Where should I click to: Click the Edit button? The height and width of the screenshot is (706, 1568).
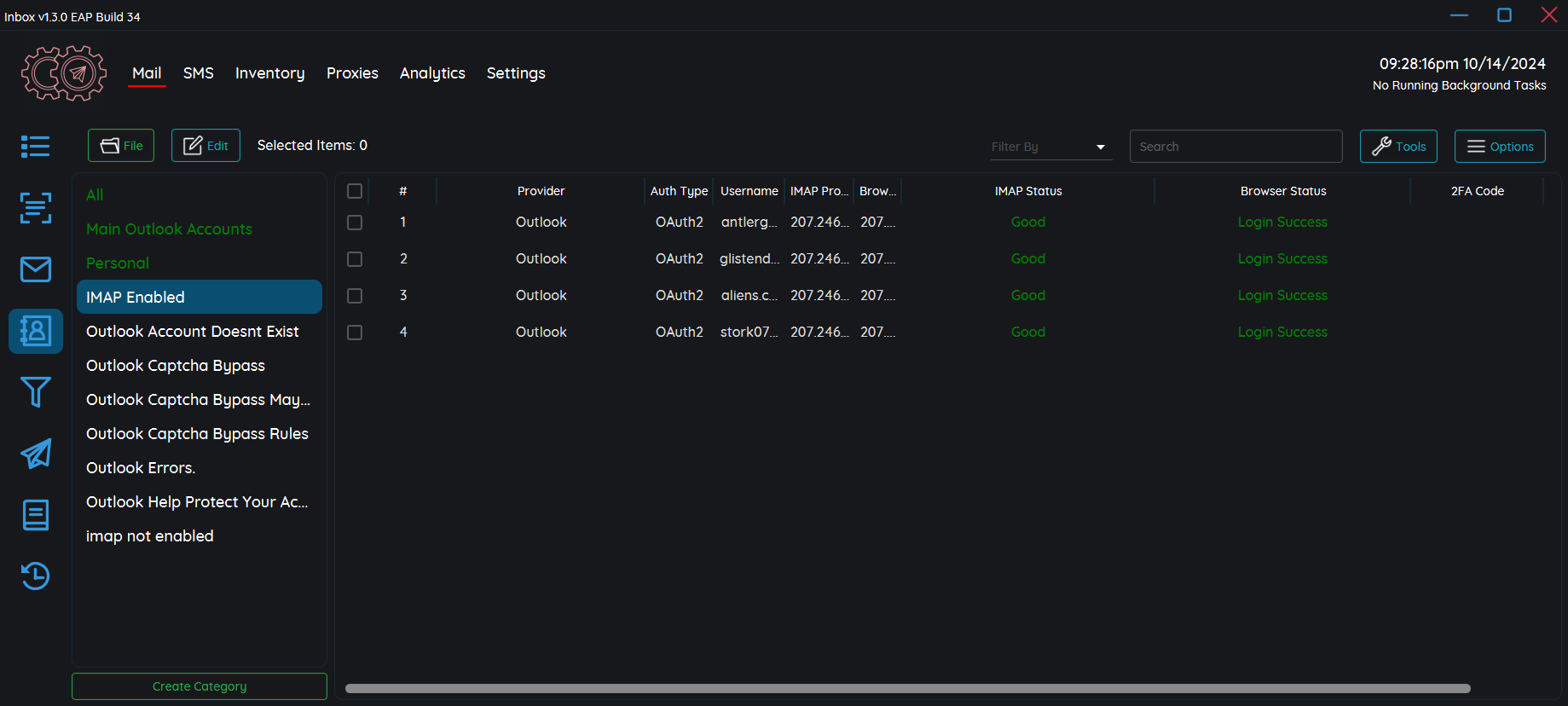tap(205, 146)
